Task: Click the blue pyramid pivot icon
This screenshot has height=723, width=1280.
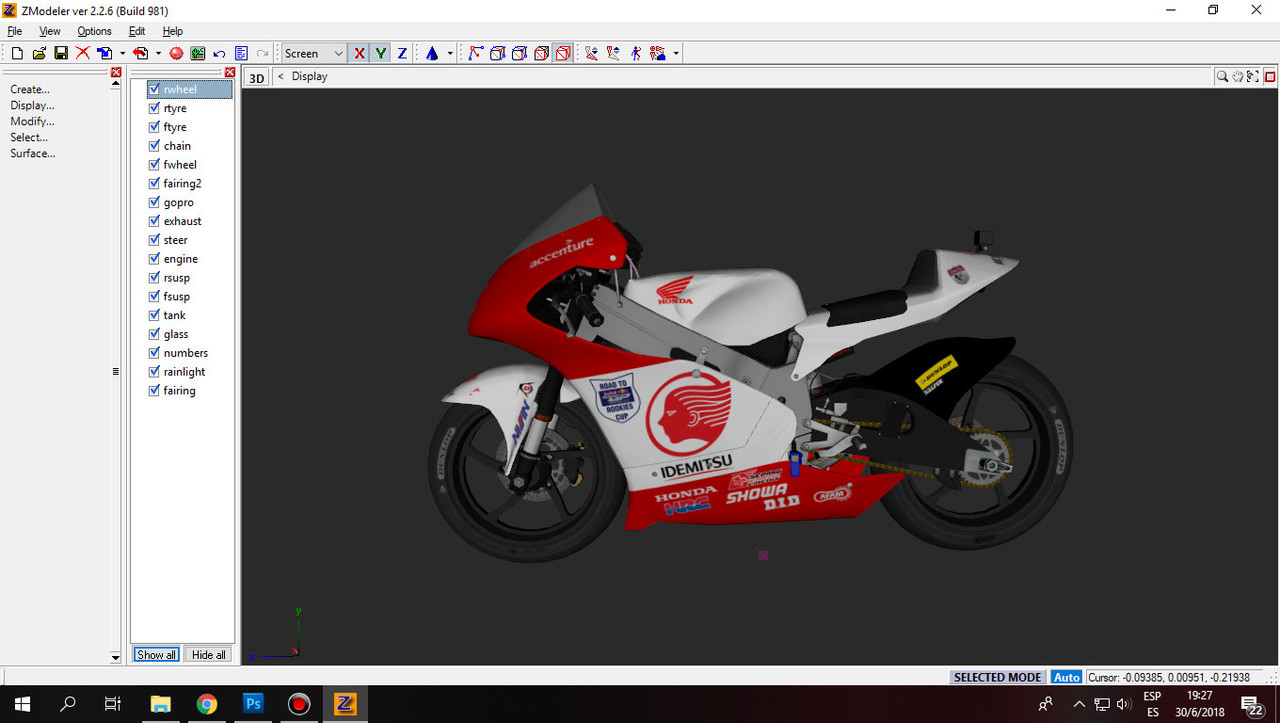Action: pos(432,53)
